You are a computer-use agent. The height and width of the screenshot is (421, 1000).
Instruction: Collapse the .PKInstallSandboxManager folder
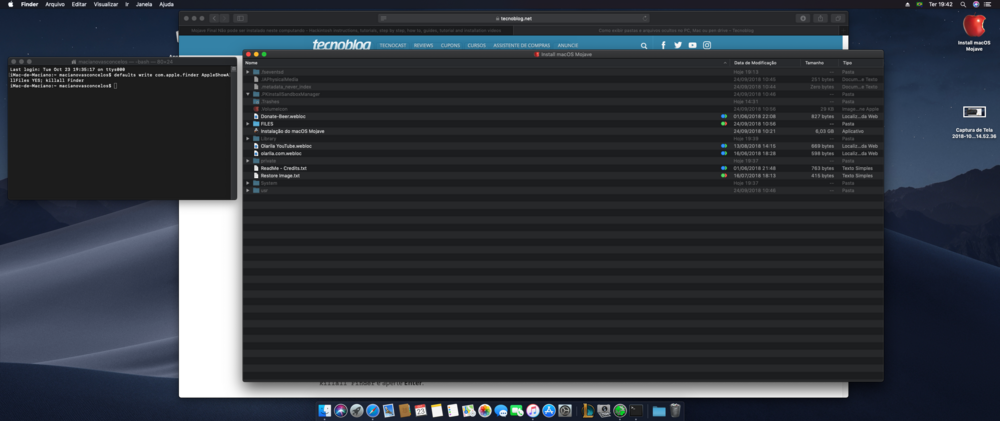[248, 94]
